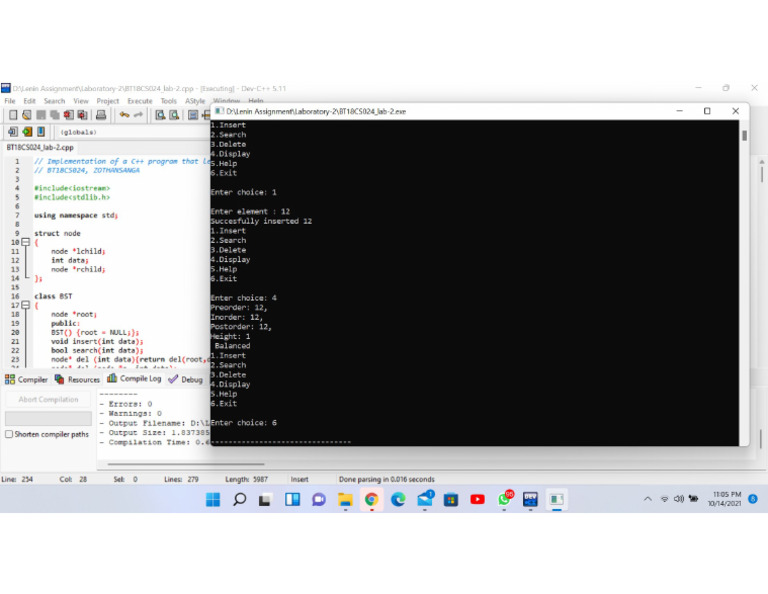Click the Redo arrow icon
The height and width of the screenshot is (594, 768).
point(139,115)
